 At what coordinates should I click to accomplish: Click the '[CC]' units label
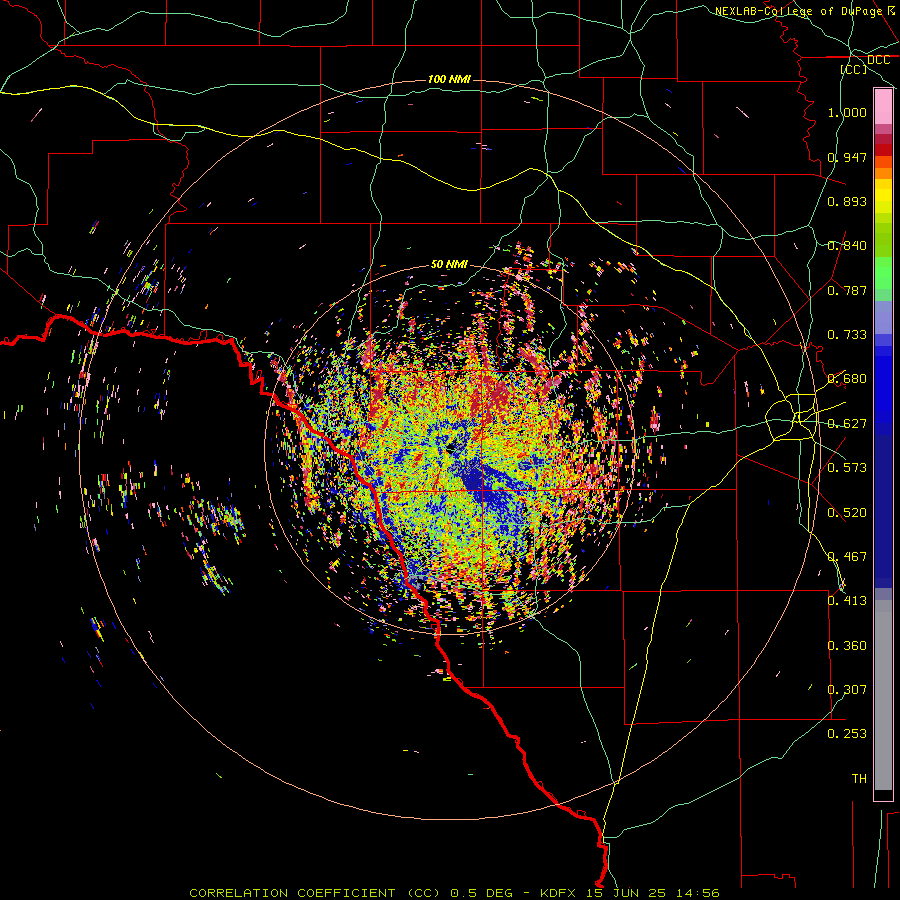[x=854, y=69]
